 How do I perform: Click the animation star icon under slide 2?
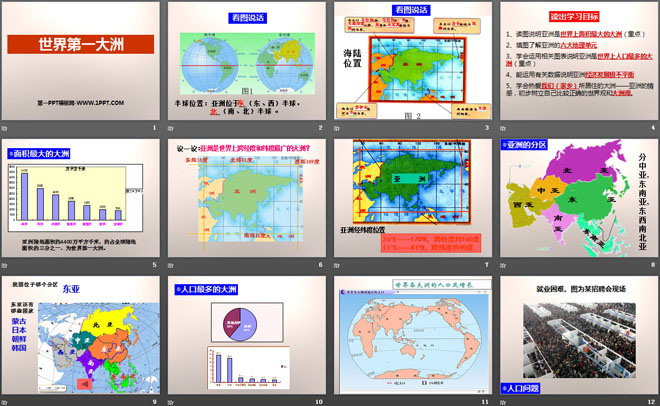(170, 128)
